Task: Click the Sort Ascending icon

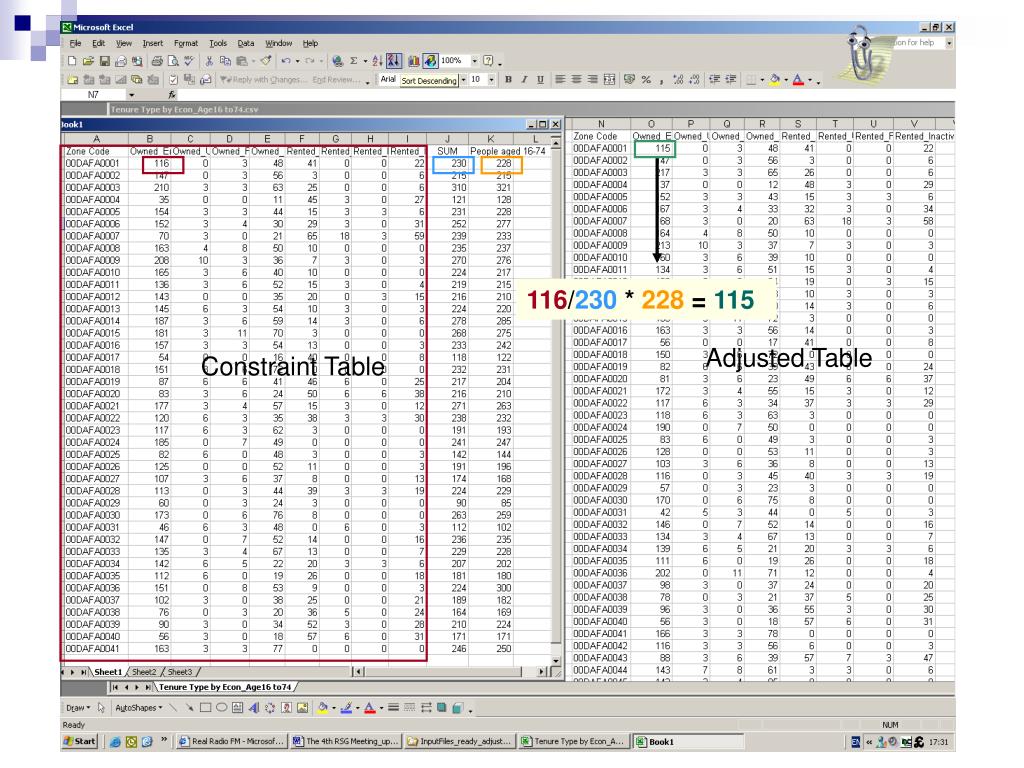Action: 377,61
